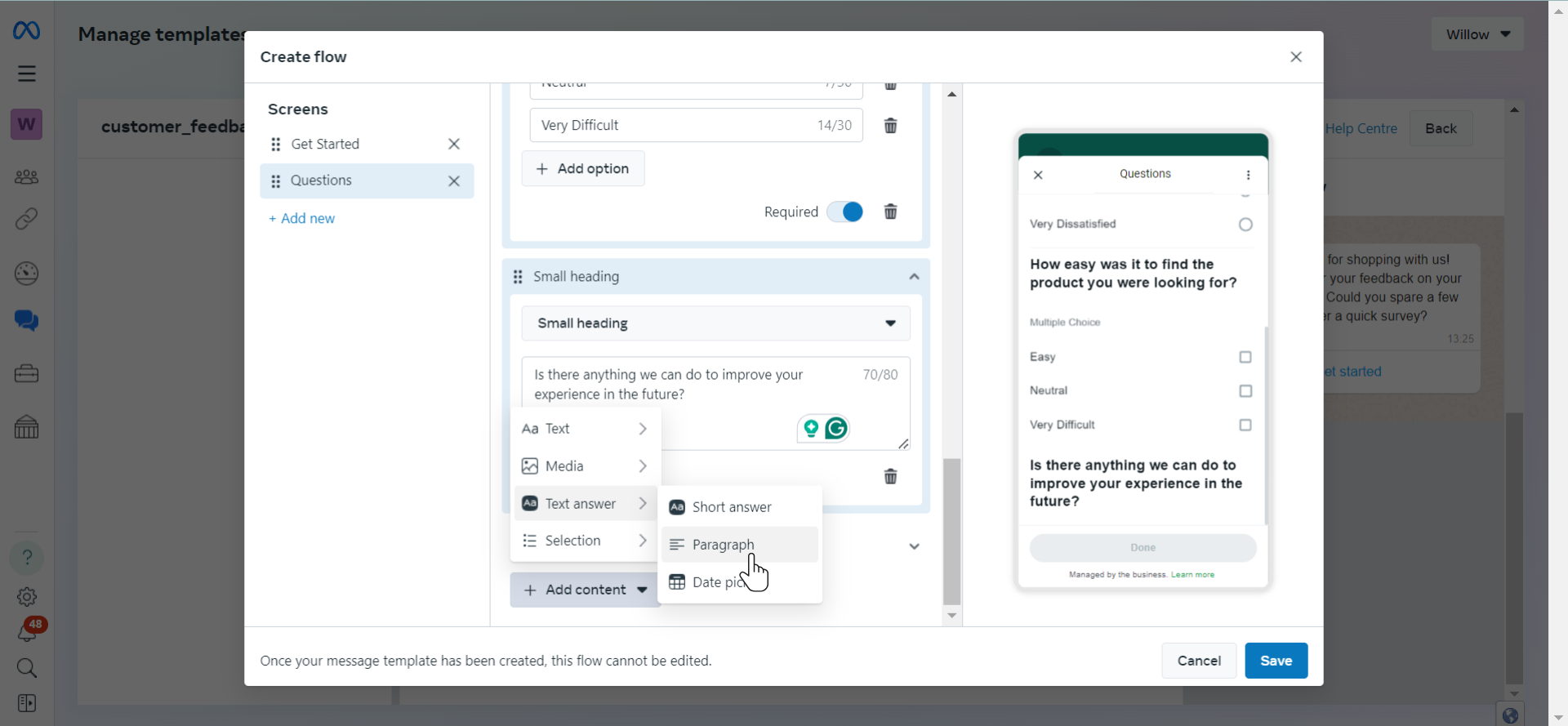Viewport: 1568px width, 726px height.
Task: Check the Neutral checkbox in preview
Action: pyautogui.click(x=1245, y=391)
